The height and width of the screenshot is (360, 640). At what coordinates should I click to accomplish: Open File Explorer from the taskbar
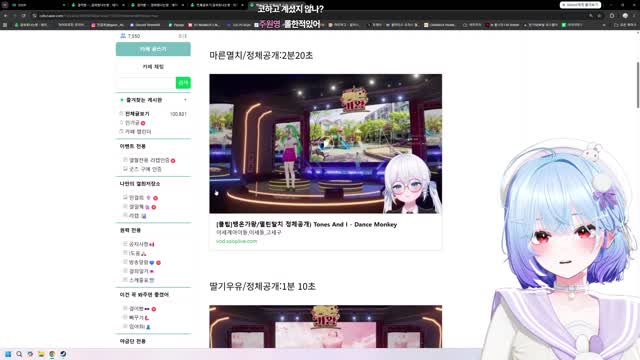pyautogui.click(x=41, y=354)
